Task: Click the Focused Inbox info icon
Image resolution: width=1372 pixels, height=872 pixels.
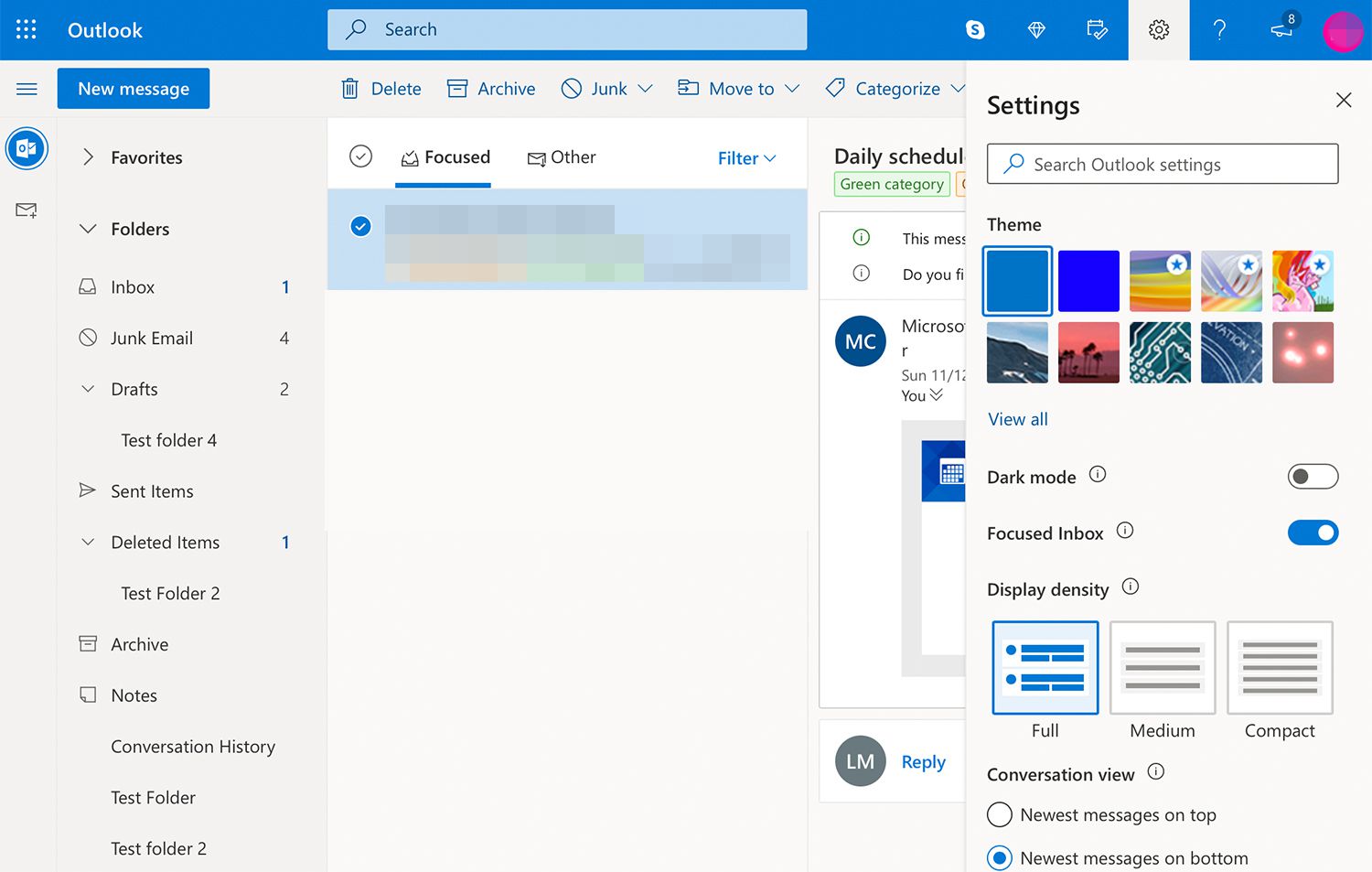Action: (1125, 530)
